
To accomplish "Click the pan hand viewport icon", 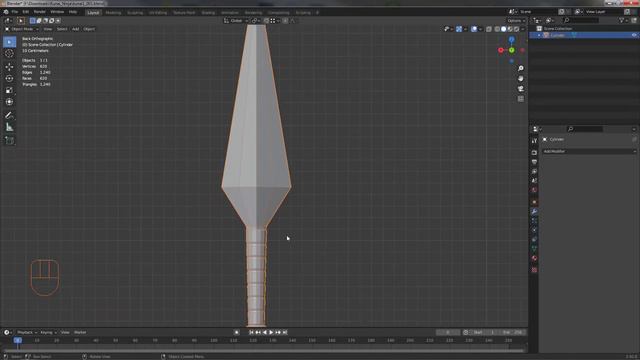I will click(521, 78).
